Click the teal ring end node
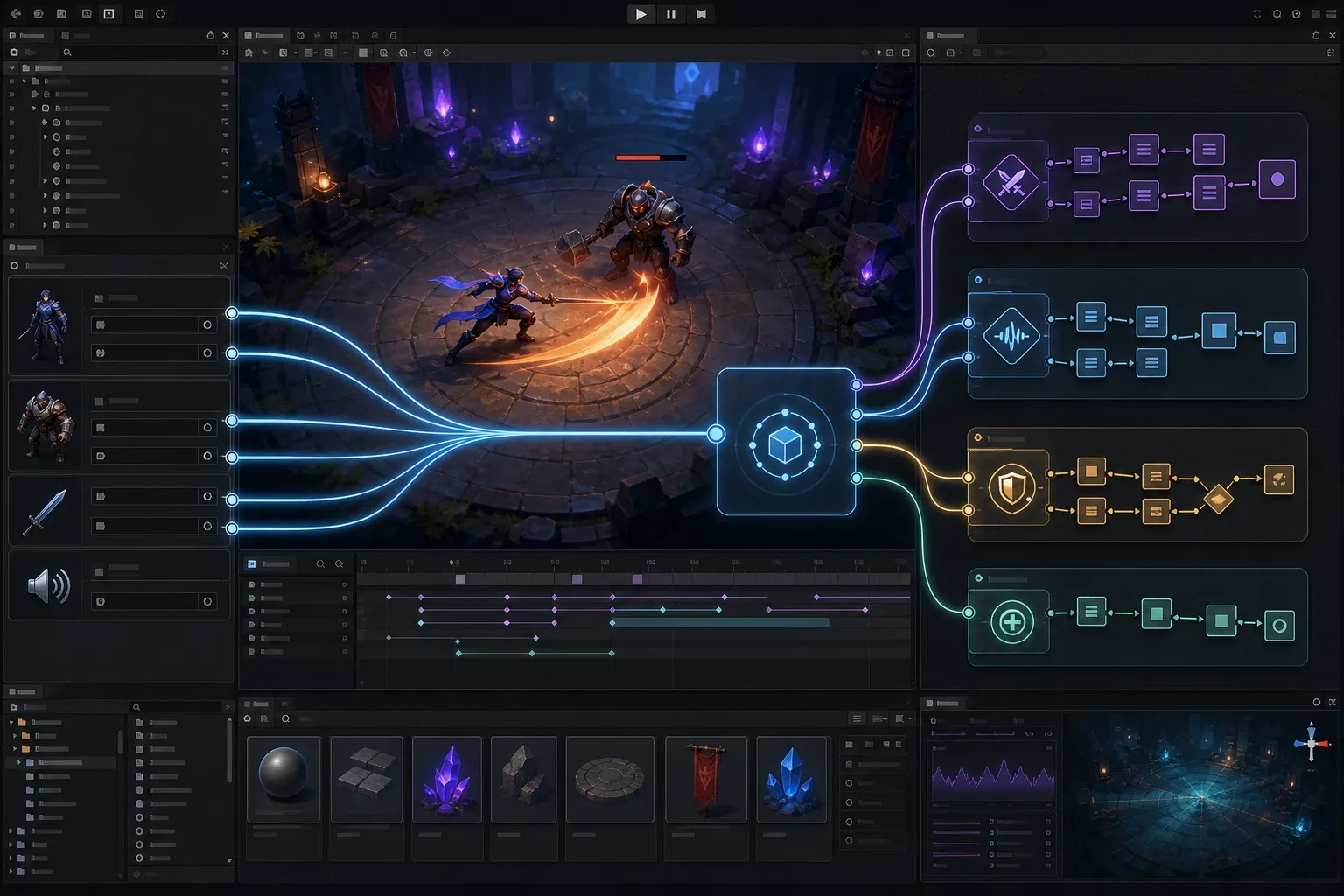Screen dimensions: 1344x896 [x=1279, y=626]
